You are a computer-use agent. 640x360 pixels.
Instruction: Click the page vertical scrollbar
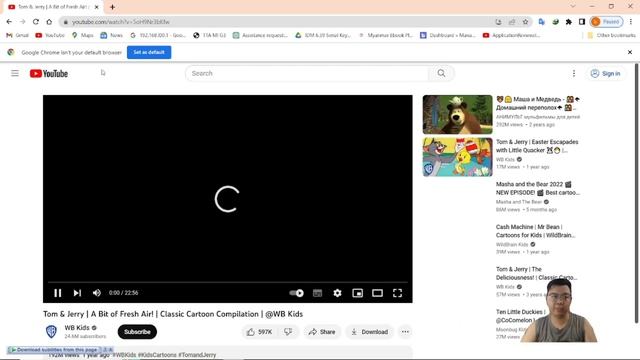(x=637, y=194)
